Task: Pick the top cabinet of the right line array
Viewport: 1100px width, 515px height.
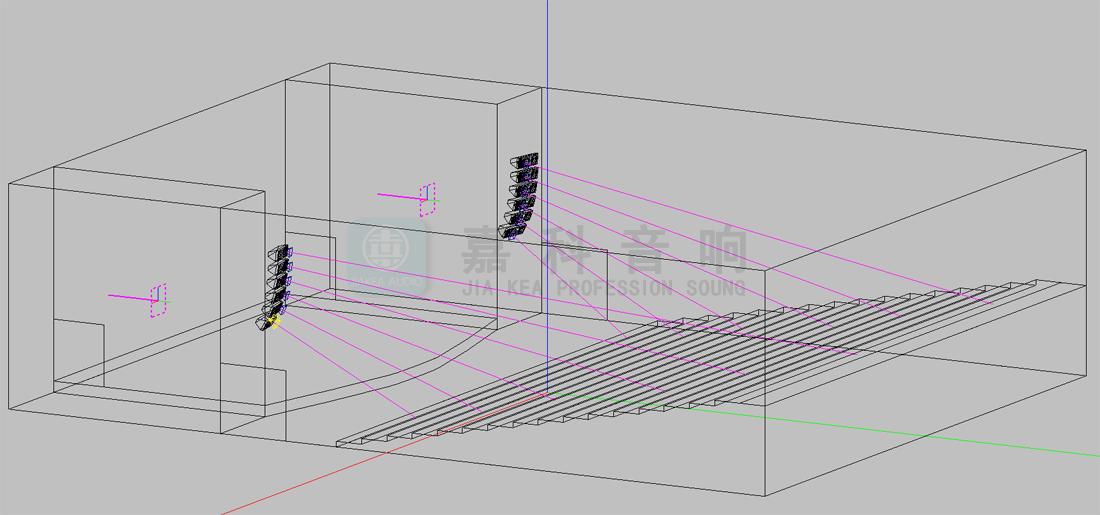Action: tap(525, 160)
